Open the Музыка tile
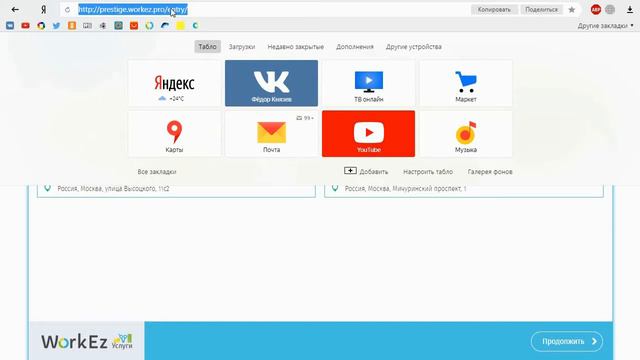Image resolution: width=640 pixels, height=360 pixels. (x=466, y=134)
